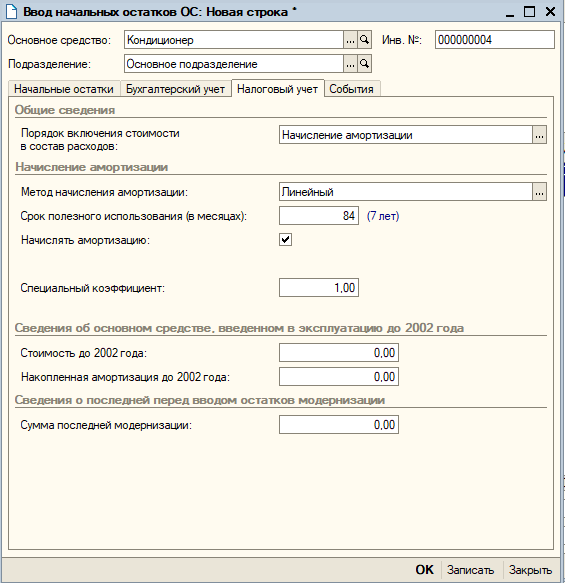This screenshot has width=565, height=583.
Task: Open the События tab
Action: [x=351, y=89]
